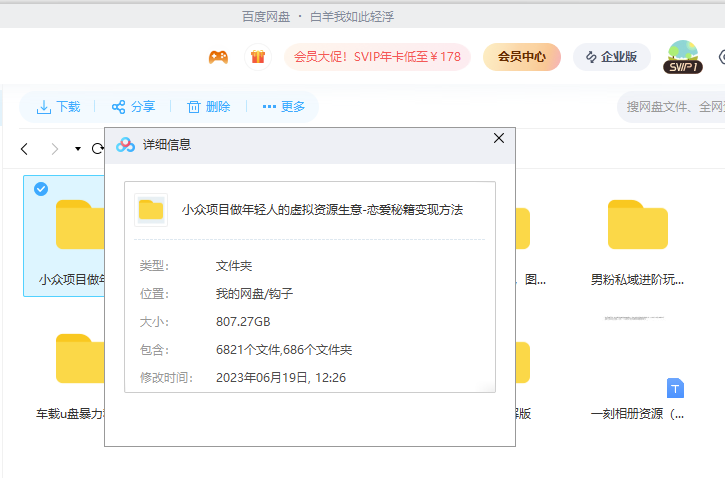The height and width of the screenshot is (478, 725).
Task: Uncheck the selected 小众项目 folder checkbox
Action: (41, 189)
